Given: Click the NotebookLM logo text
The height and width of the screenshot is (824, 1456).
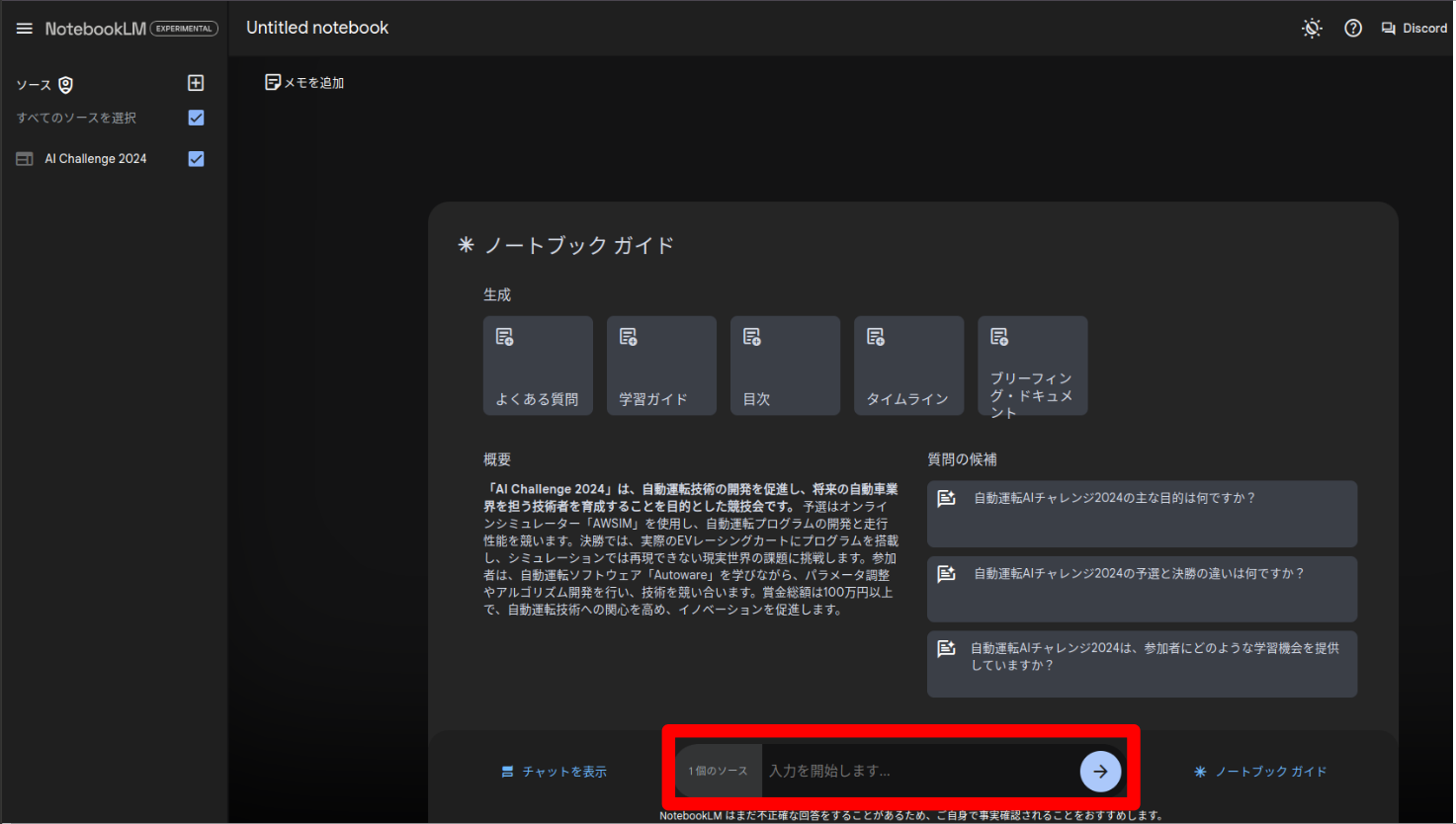Looking at the screenshot, I should coord(96,29).
